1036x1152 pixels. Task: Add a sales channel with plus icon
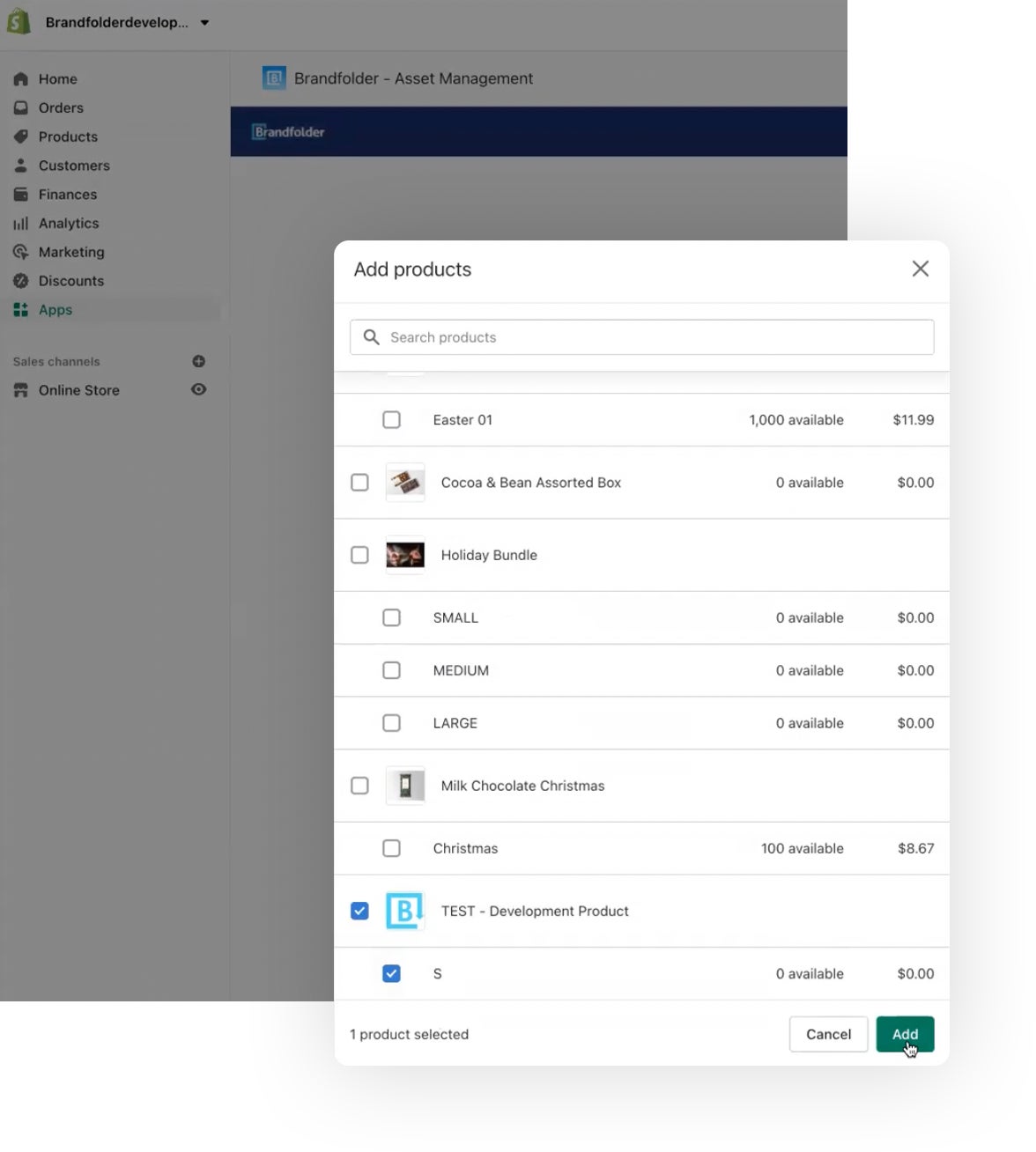(x=199, y=361)
